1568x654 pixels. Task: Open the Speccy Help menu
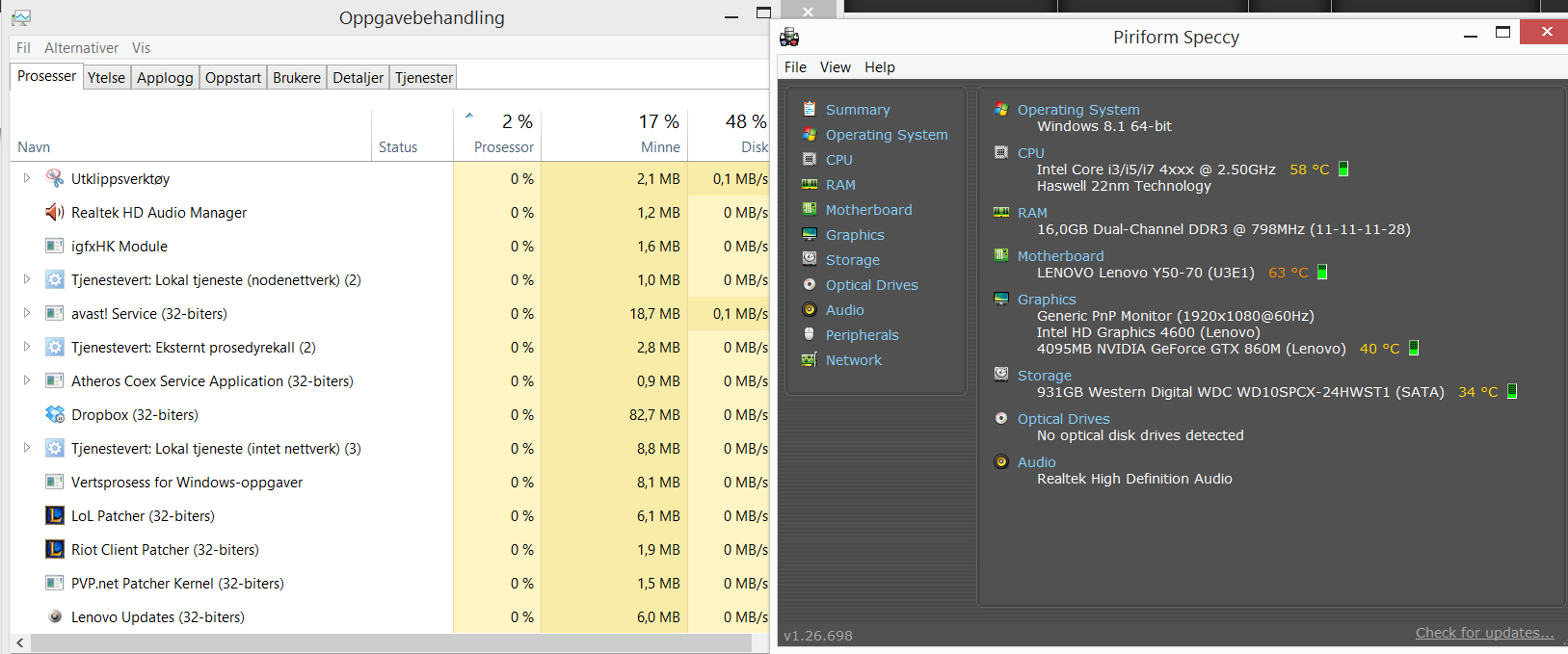pos(880,67)
